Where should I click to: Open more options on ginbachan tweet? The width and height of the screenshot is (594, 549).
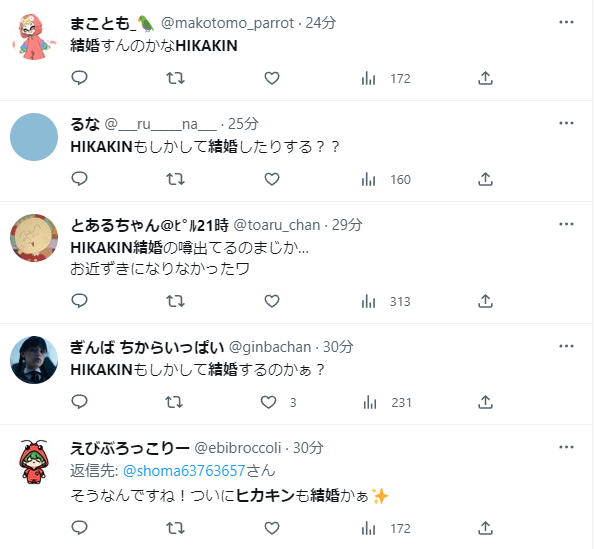click(x=566, y=346)
